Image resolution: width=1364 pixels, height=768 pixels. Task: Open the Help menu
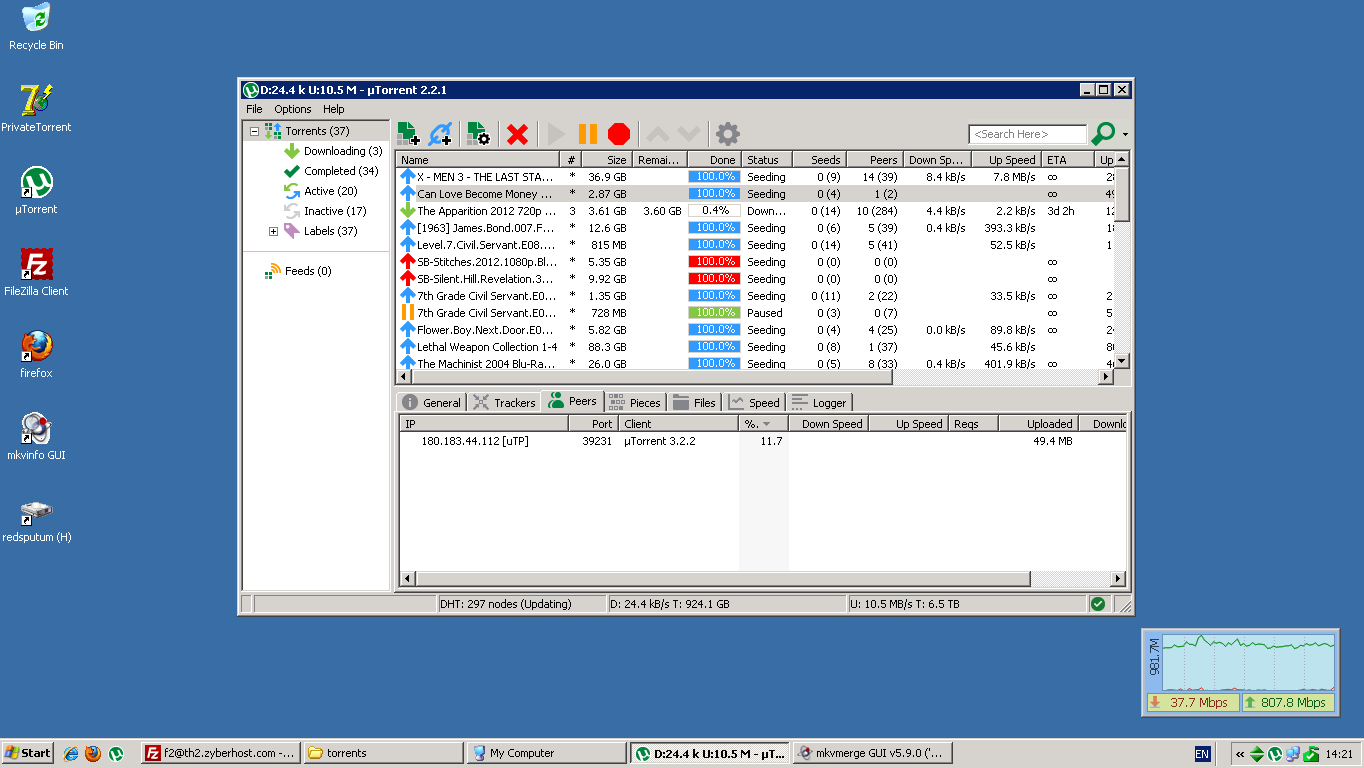click(x=333, y=109)
